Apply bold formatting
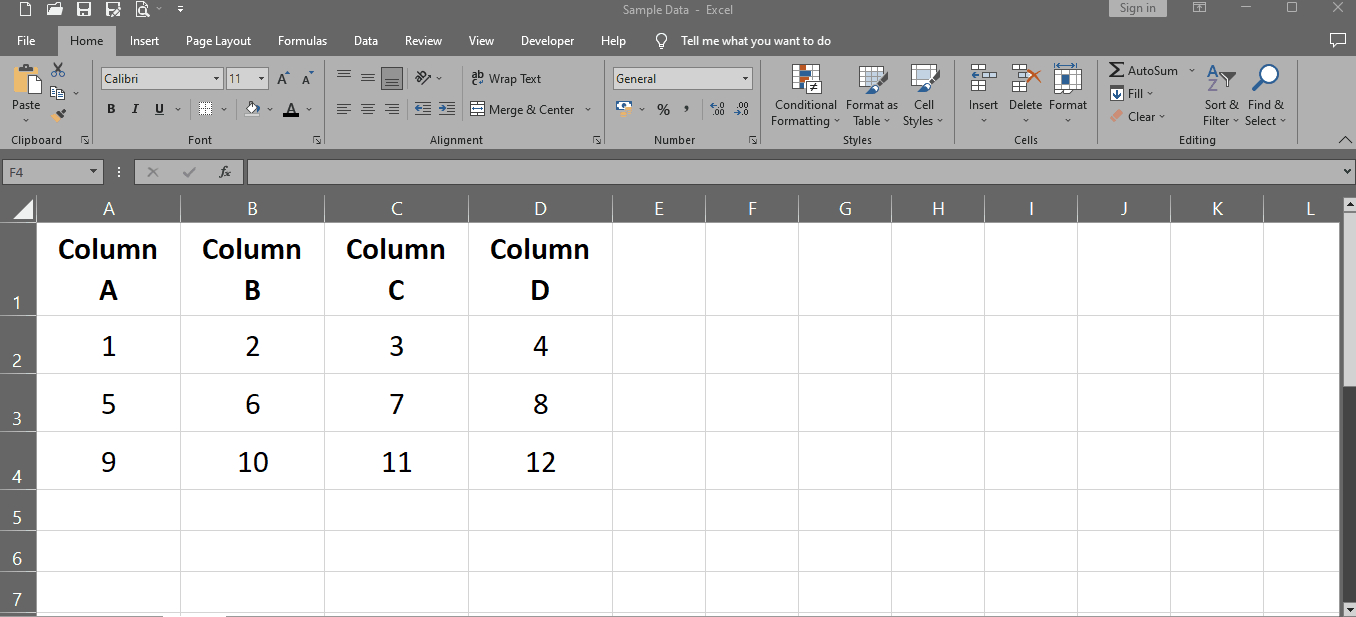 (111, 109)
